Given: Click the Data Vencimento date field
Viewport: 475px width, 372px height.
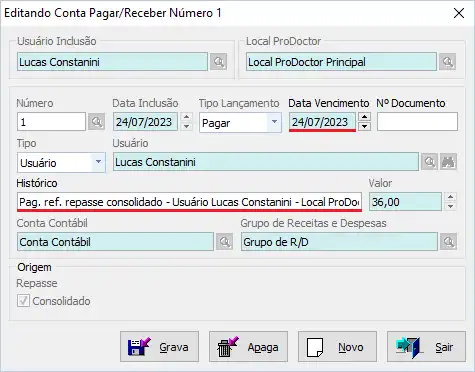Looking at the screenshot, I should pyautogui.click(x=322, y=122).
